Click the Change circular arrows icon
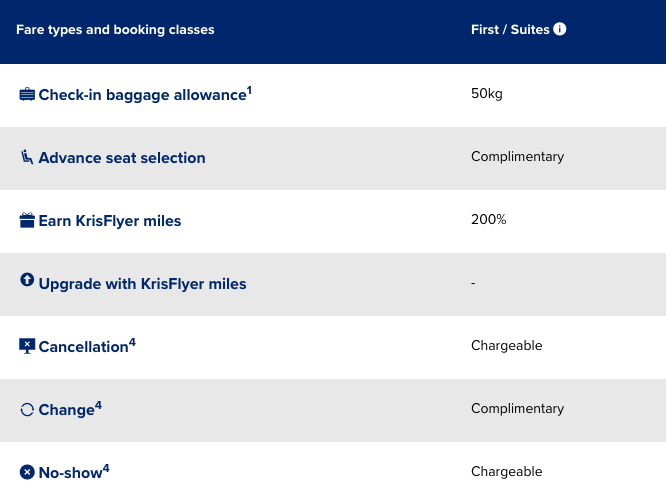 pyautogui.click(x=27, y=409)
